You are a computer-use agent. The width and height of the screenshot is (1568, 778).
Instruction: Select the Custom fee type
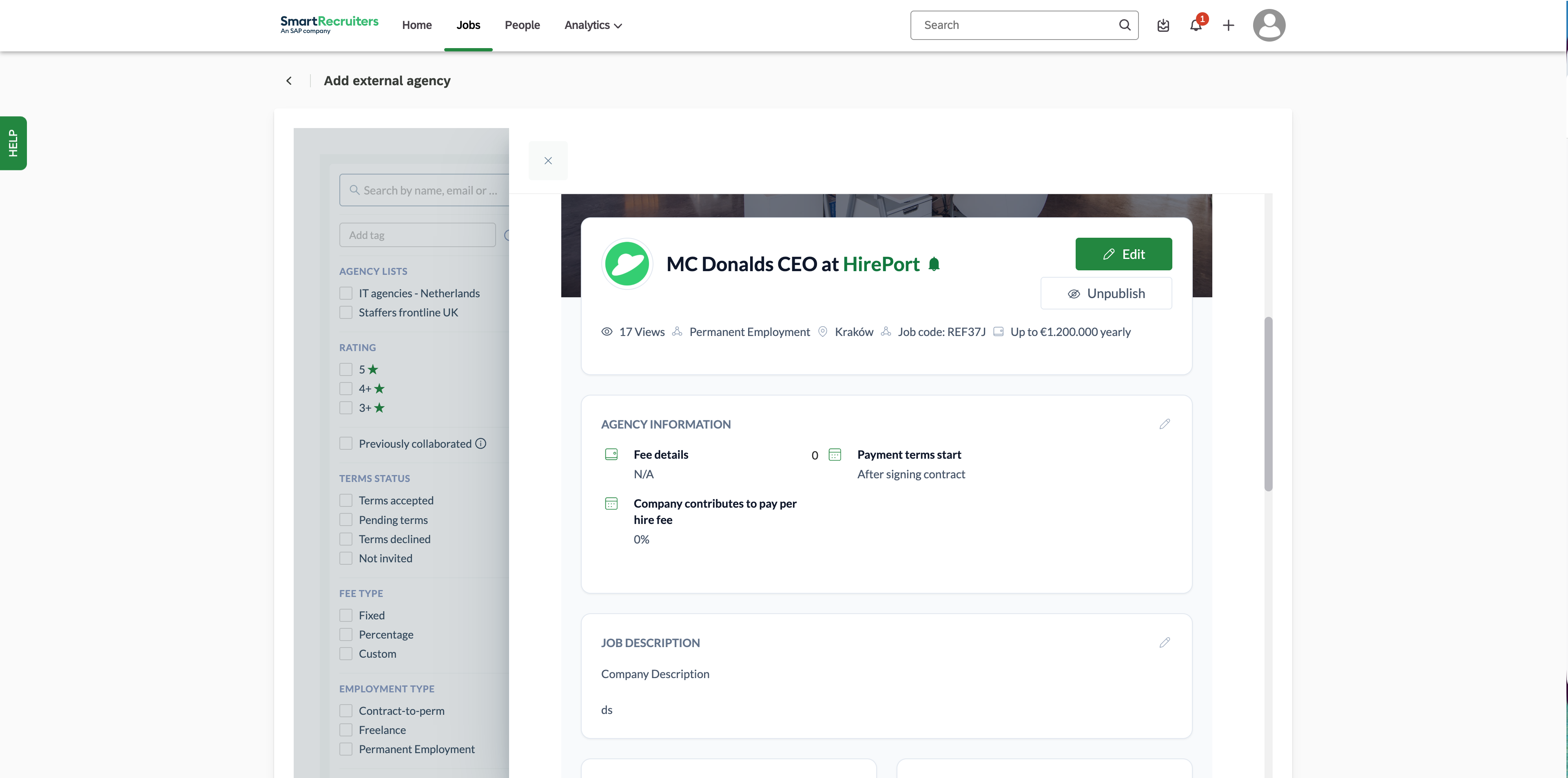coord(346,654)
